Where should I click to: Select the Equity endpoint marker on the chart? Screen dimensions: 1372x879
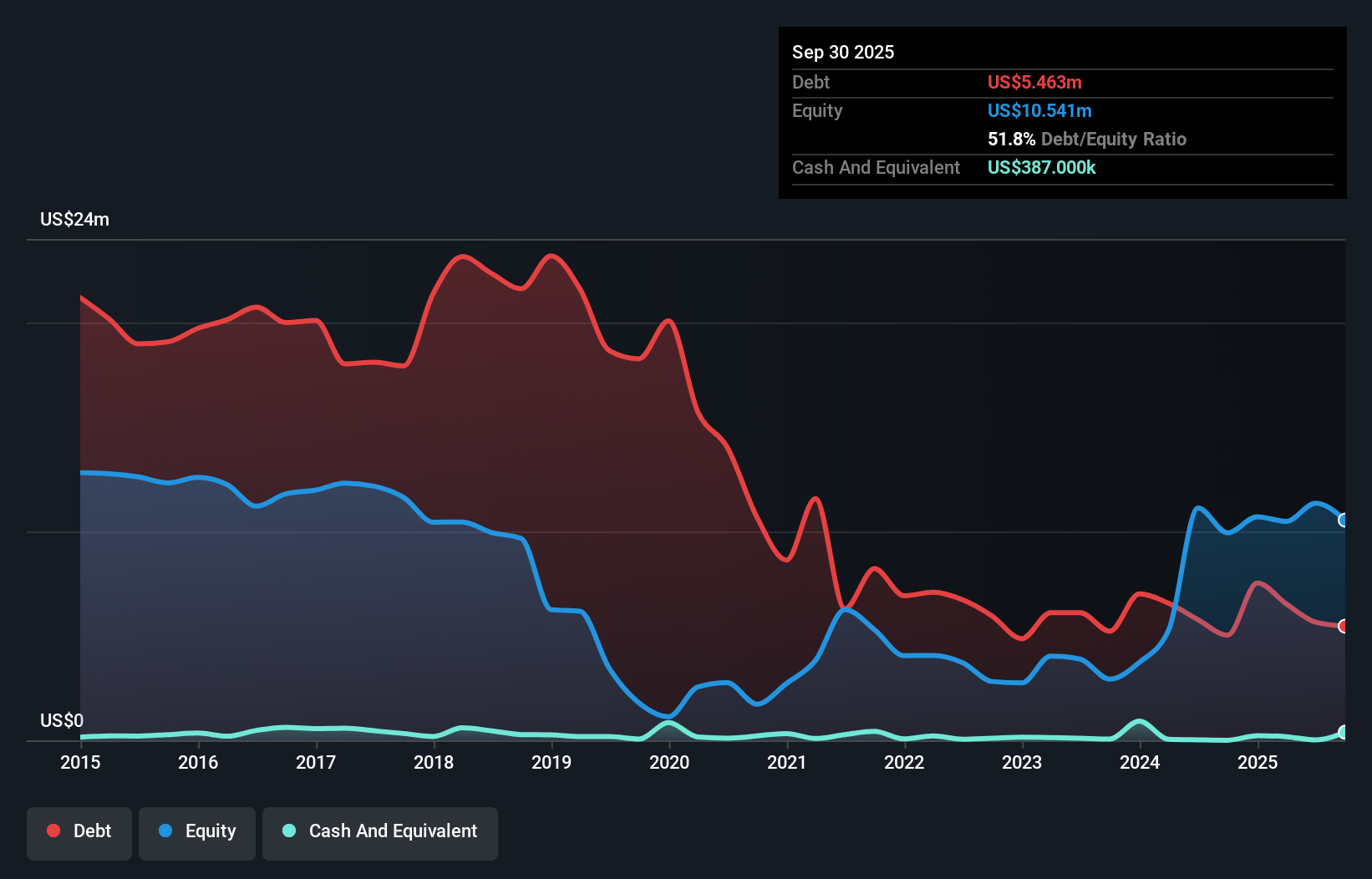[x=1343, y=521]
